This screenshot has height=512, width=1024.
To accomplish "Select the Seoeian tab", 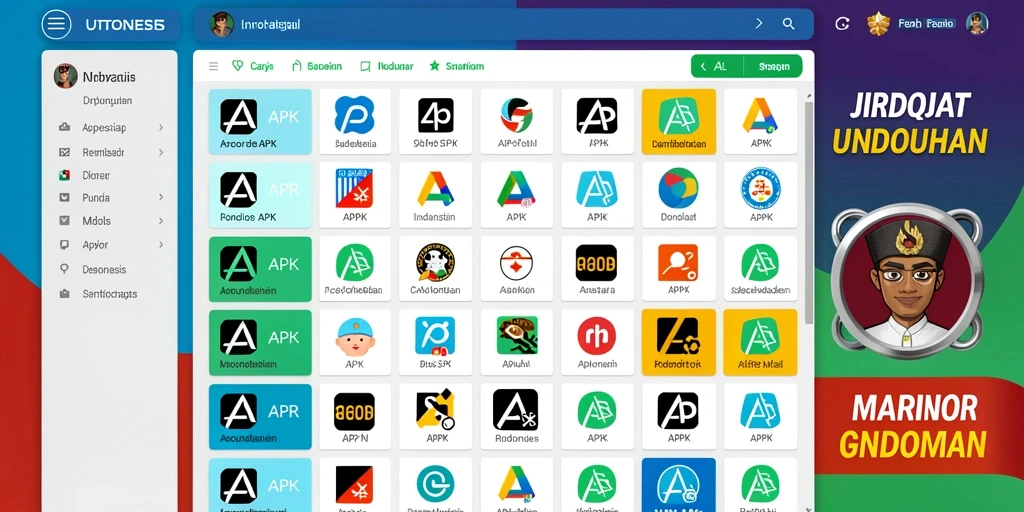I will (317, 66).
